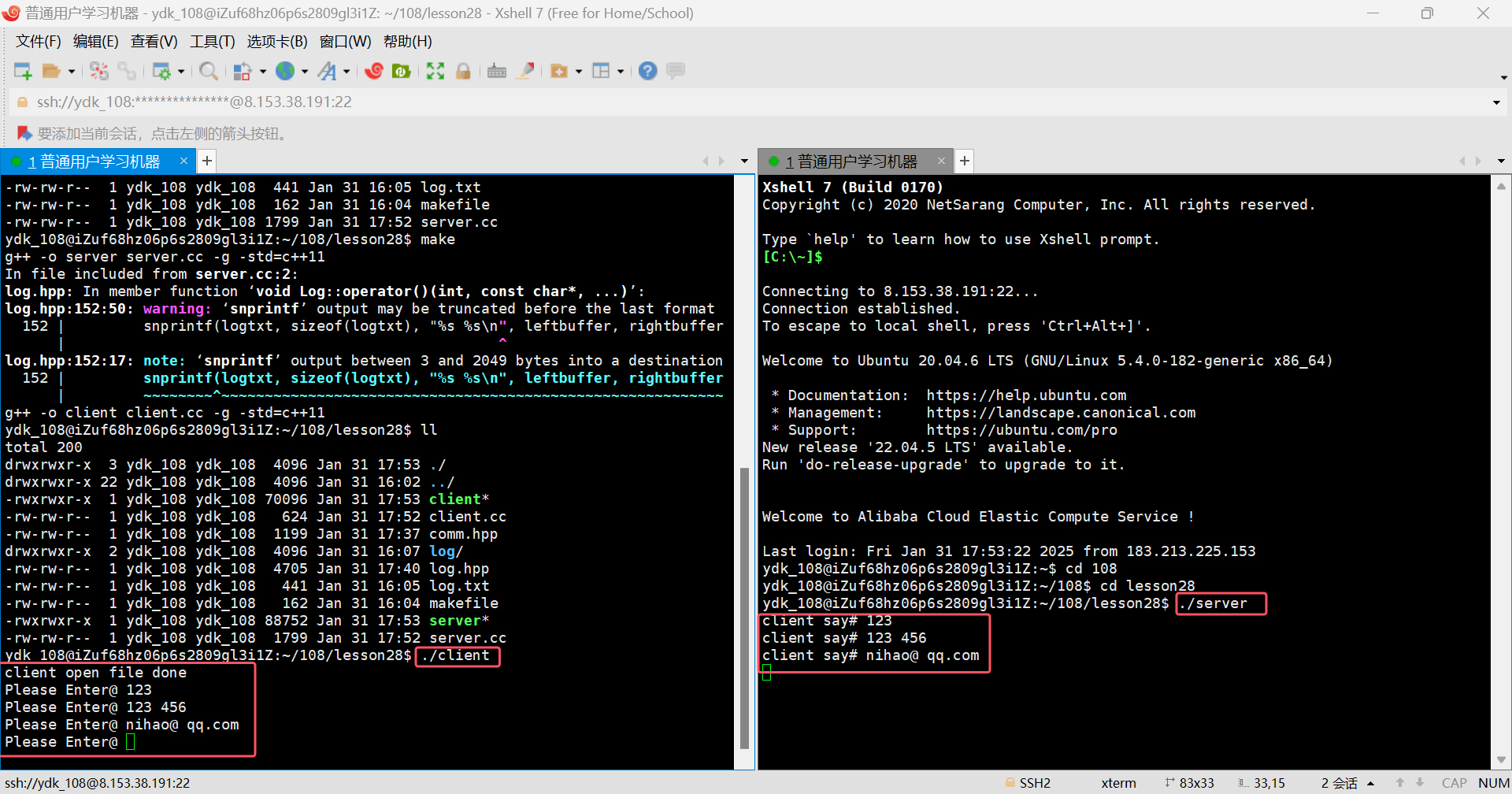Click the highlight pen icon

[x=525, y=71]
